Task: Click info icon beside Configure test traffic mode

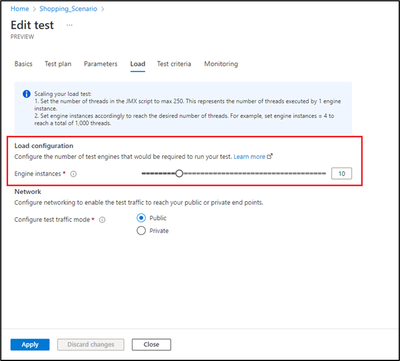Action: point(102,220)
